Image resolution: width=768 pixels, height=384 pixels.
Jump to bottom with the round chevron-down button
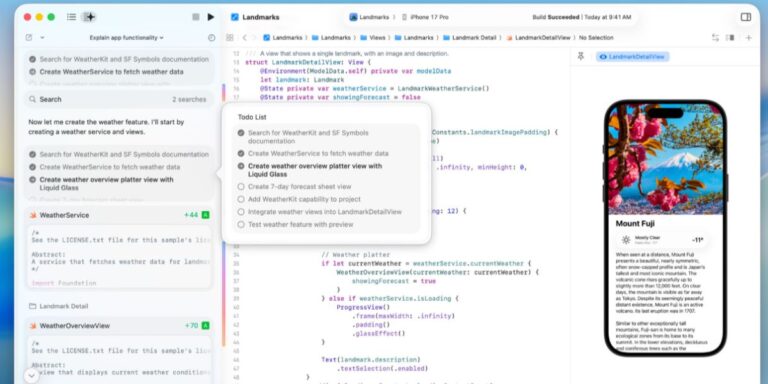tap(31, 376)
